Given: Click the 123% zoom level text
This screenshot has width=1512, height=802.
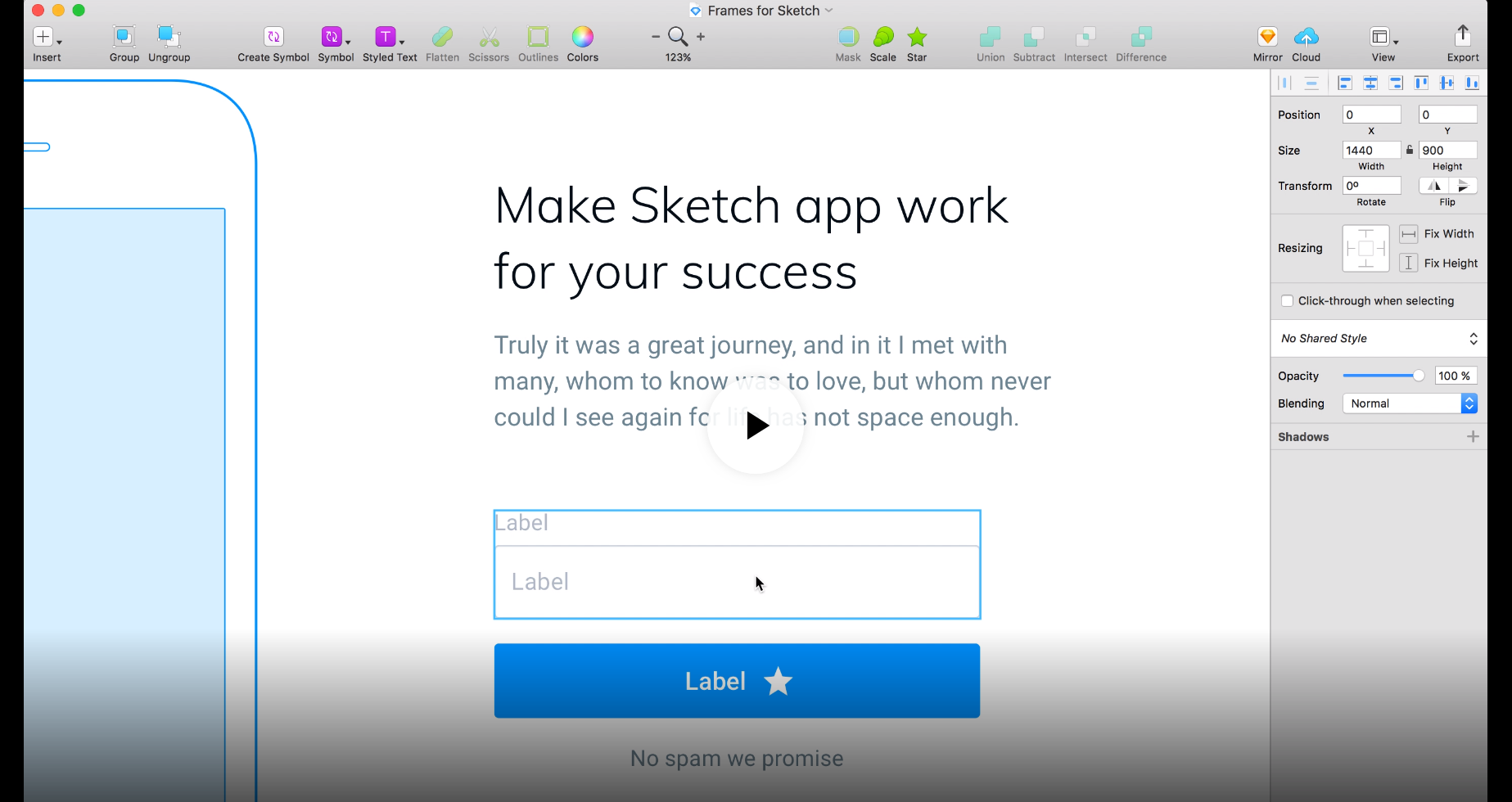Looking at the screenshot, I should coord(678,57).
